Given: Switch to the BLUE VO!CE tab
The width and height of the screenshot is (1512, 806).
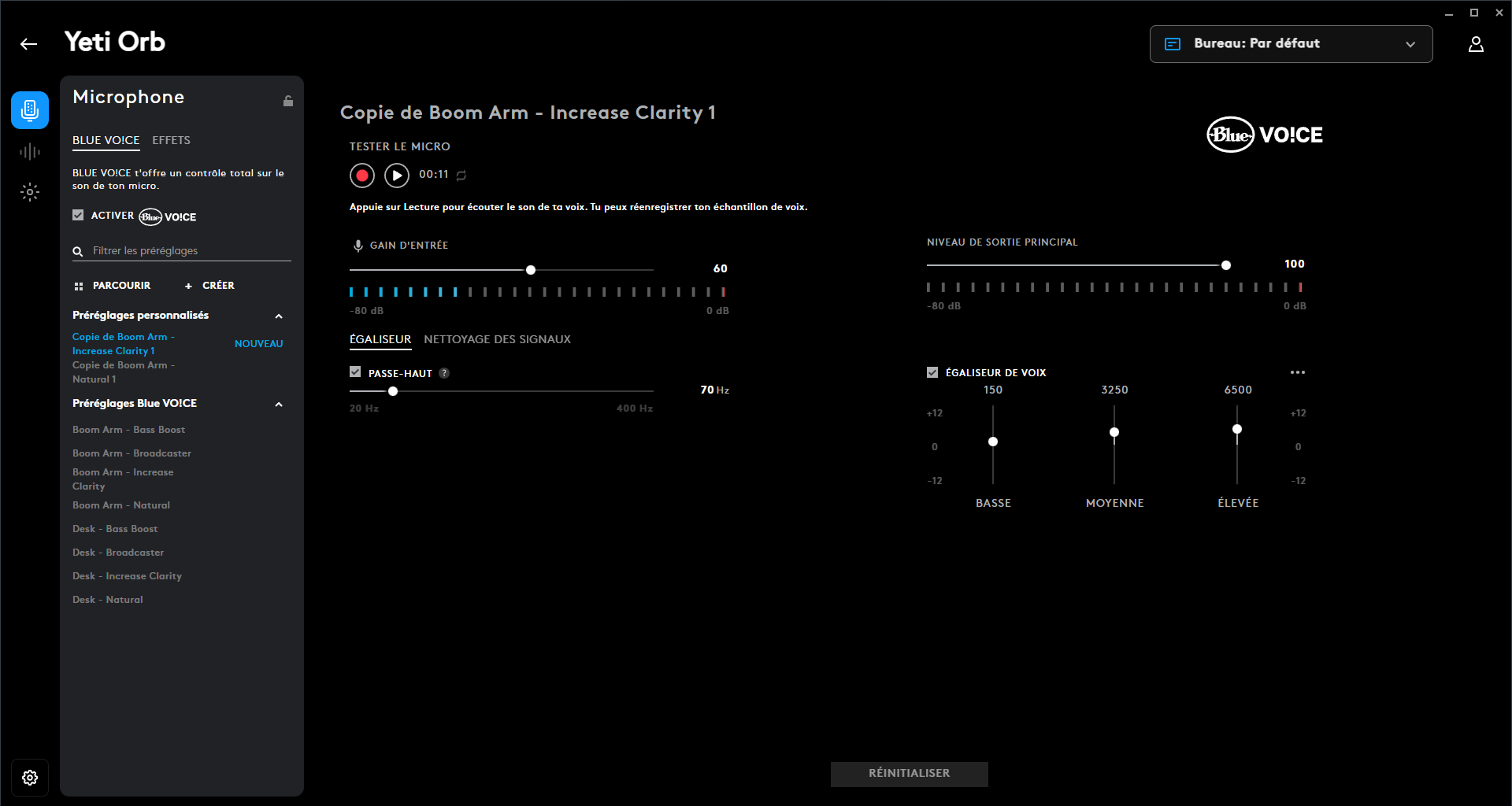Looking at the screenshot, I should tap(106, 140).
